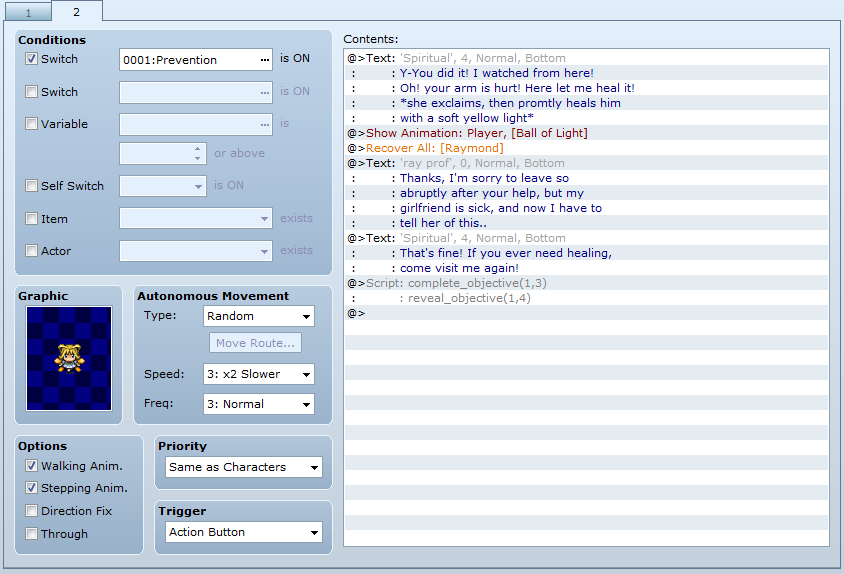
Task: Select the empty @> insertion line
Action: point(586,313)
